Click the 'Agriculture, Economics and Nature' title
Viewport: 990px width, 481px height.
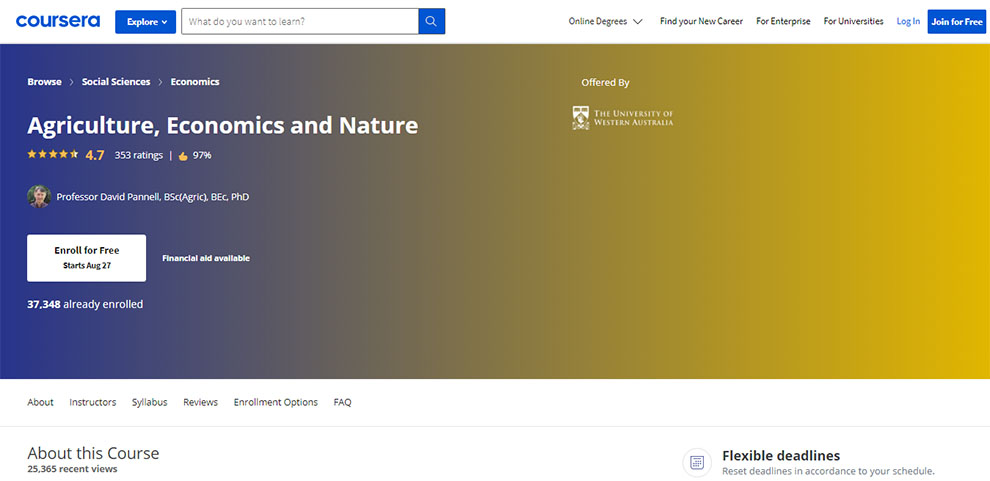click(x=223, y=126)
